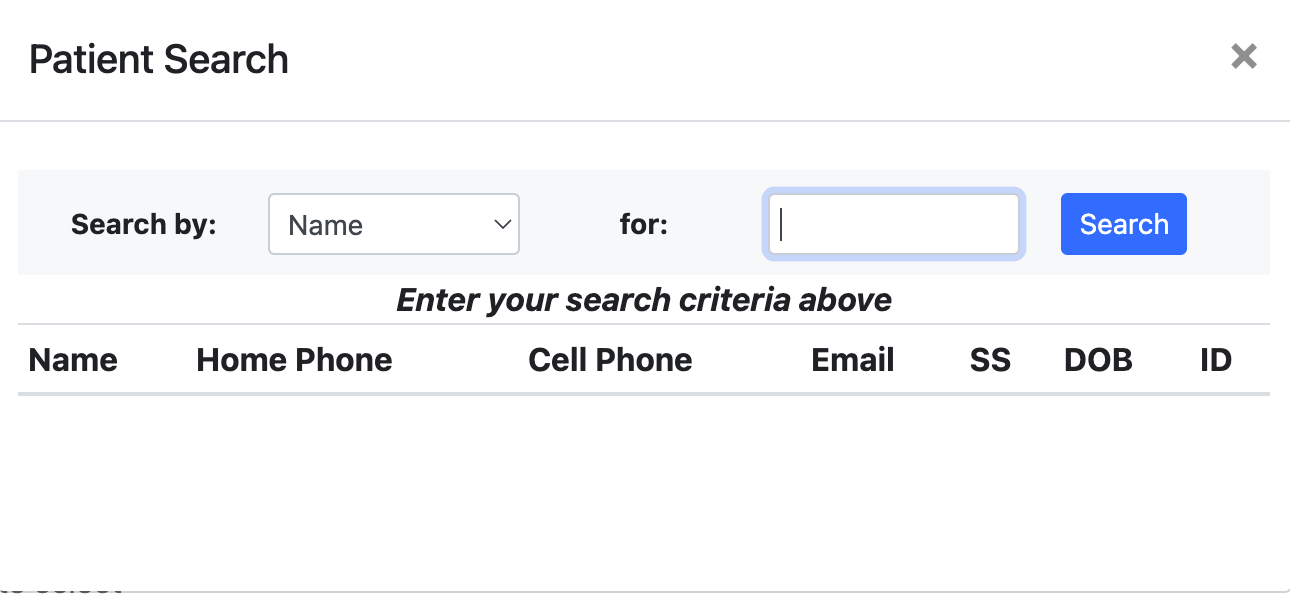Focus the empty results area
This screenshot has height=594, width=1290.
coord(644,480)
